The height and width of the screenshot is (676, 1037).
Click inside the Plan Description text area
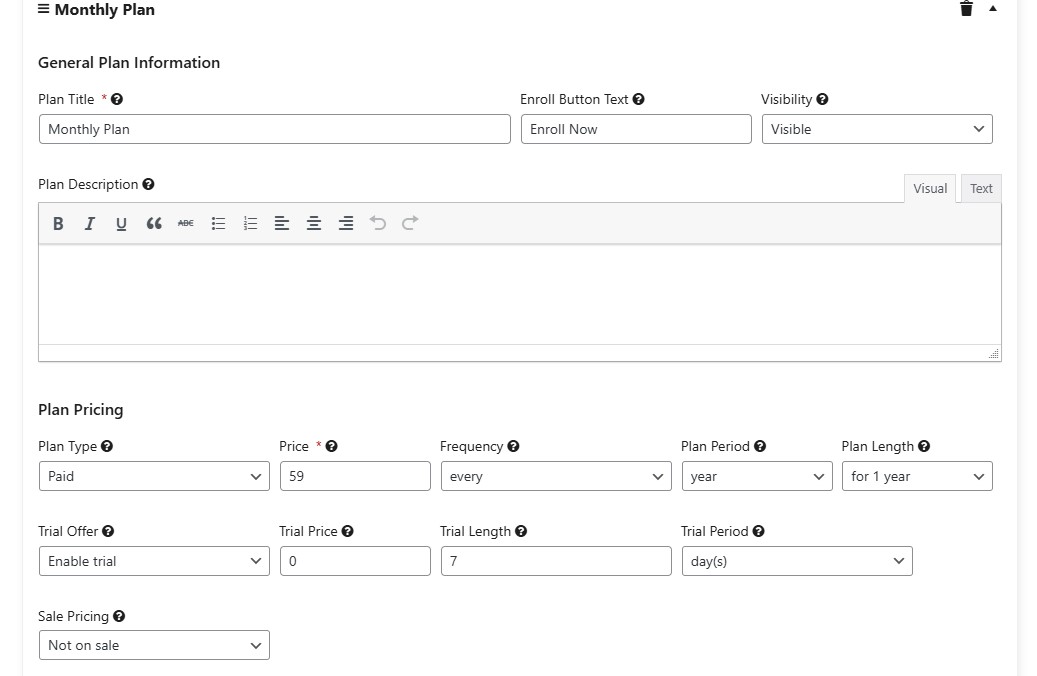point(520,294)
